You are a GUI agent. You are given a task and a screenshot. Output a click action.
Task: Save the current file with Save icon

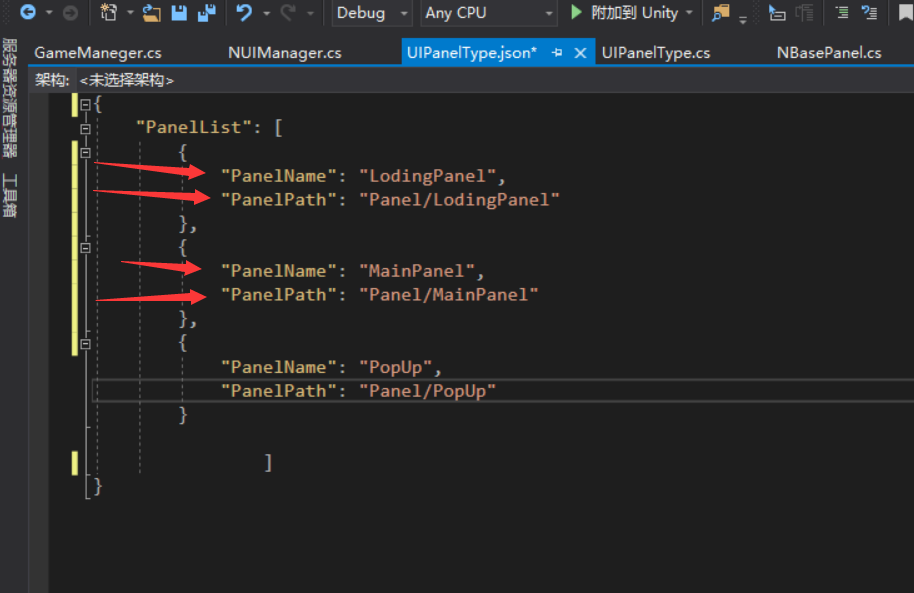pyautogui.click(x=178, y=13)
